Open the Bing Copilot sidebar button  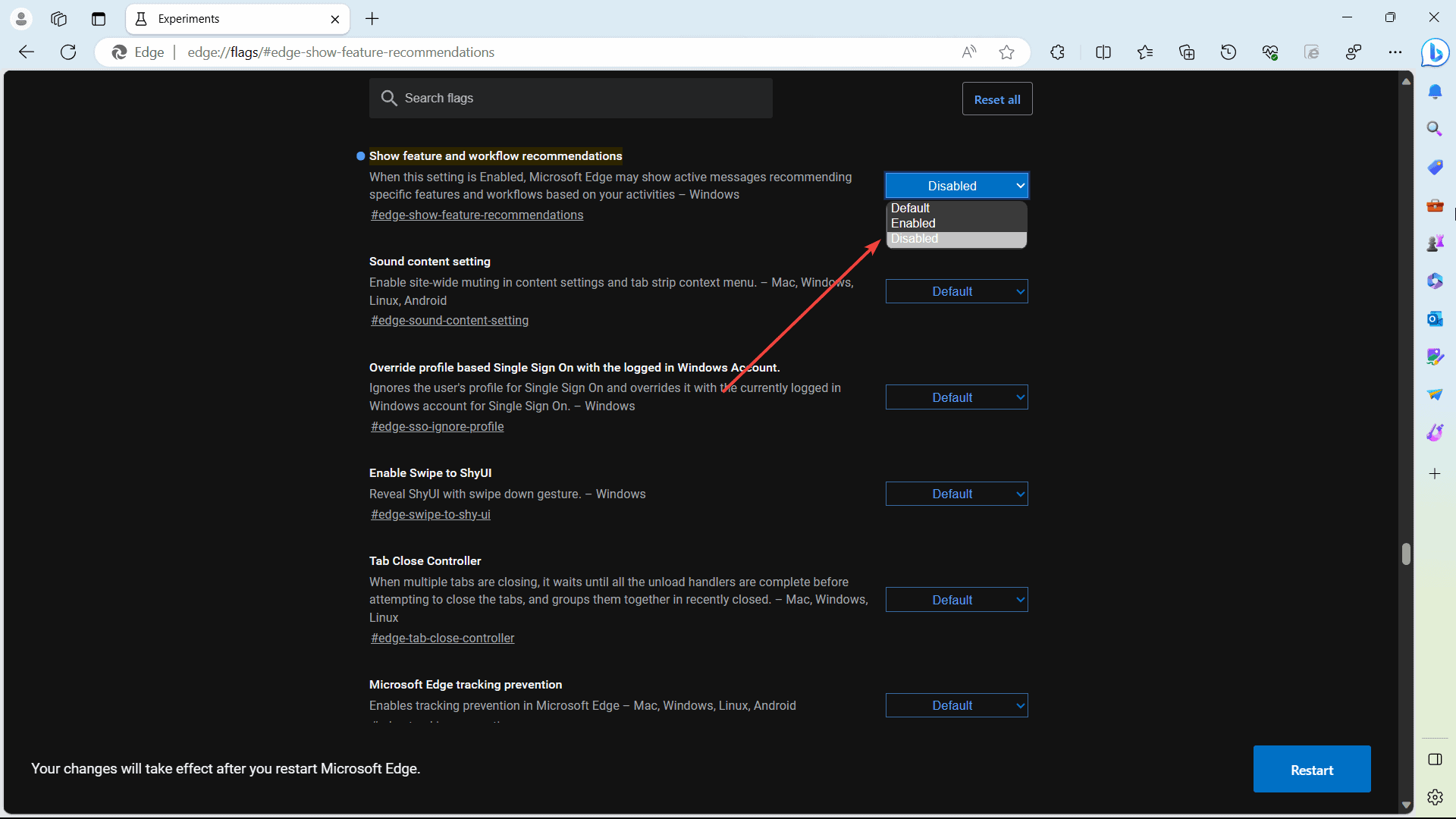pyautogui.click(x=1435, y=52)
